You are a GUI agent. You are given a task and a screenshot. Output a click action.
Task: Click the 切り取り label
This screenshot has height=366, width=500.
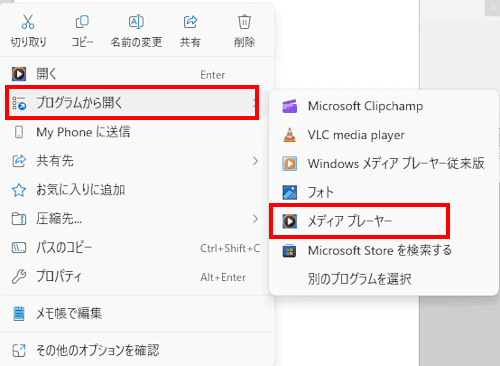(29, 42)
